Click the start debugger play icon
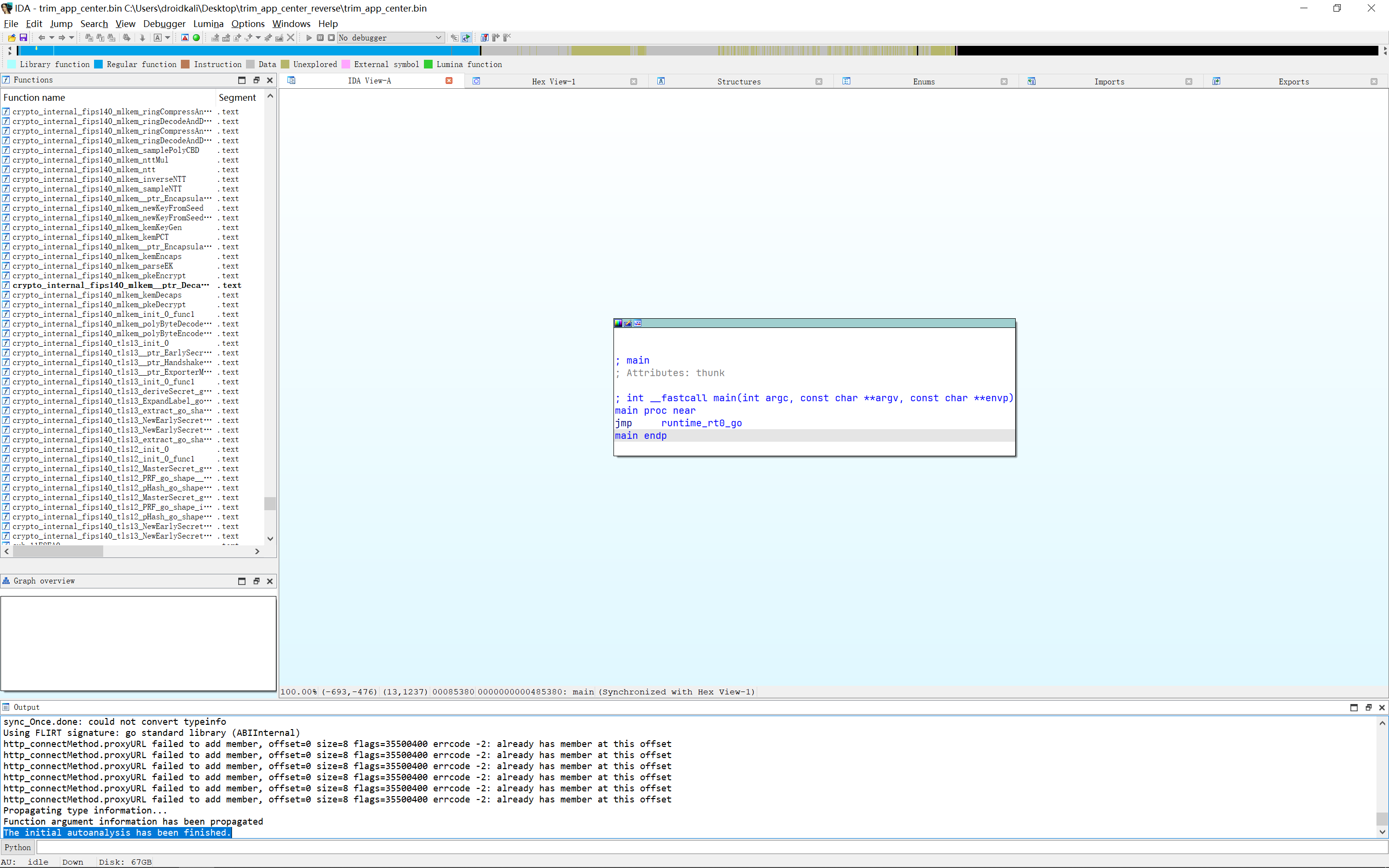The width and height of the screenshot is (1389, 868). [x=309, y=38]
